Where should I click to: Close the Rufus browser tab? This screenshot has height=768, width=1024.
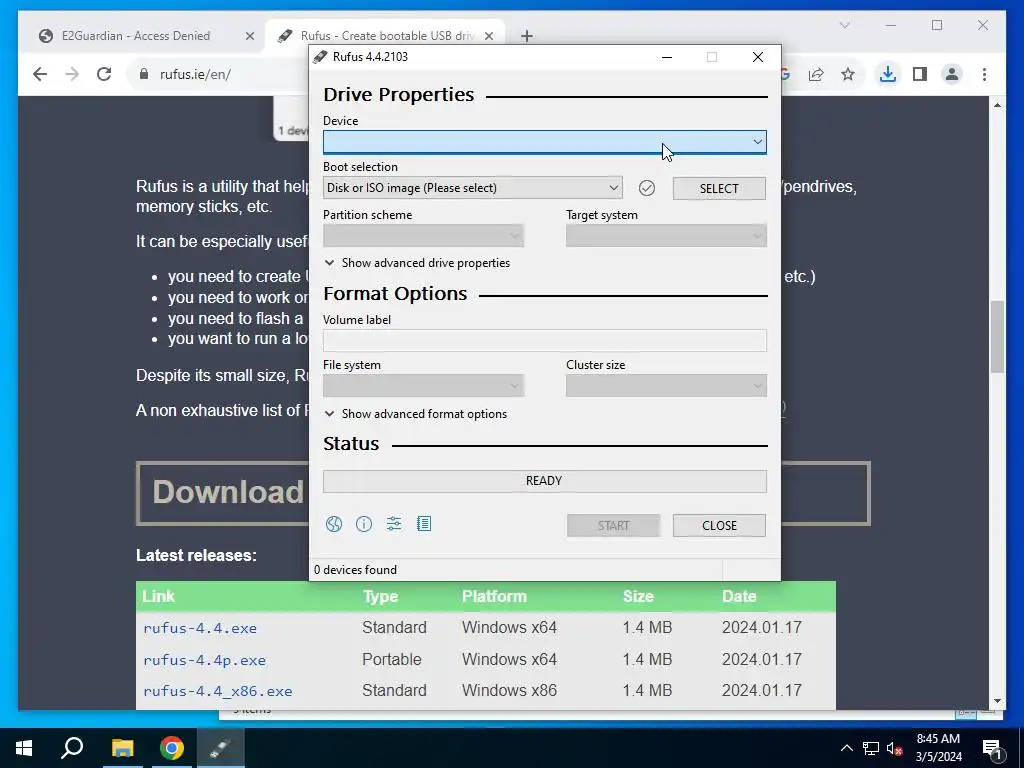(x=488, y=36)
